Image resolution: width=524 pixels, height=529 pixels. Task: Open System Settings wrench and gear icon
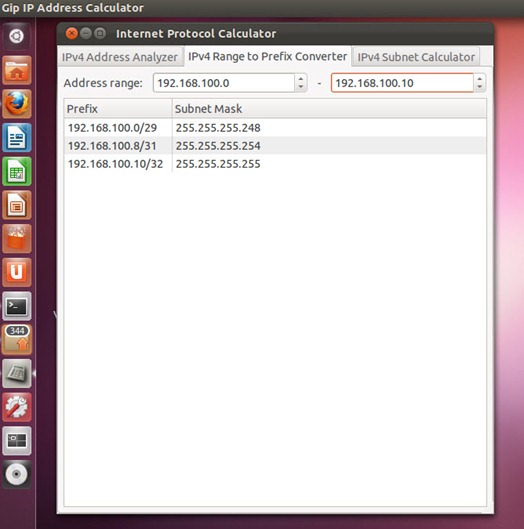17,407
